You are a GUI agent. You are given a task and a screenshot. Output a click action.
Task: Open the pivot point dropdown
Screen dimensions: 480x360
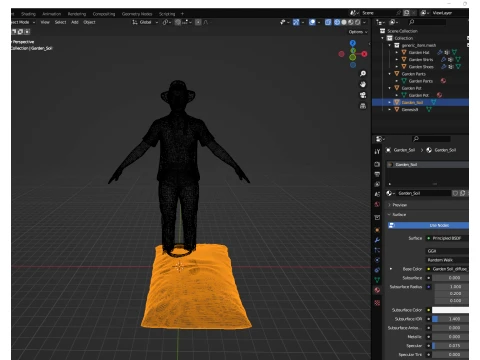[x=167, y=22]
